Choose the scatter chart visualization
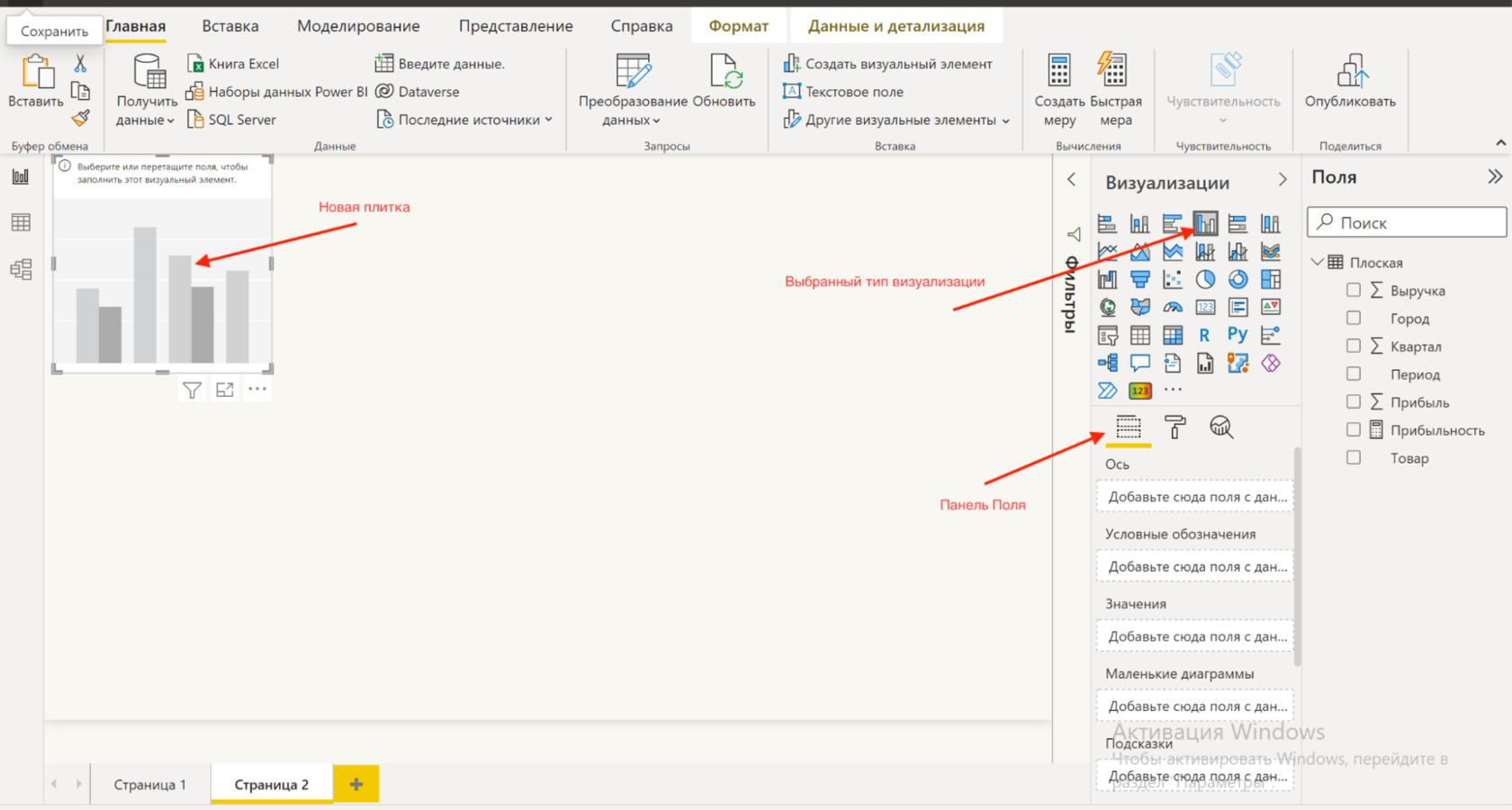1512x810 pixels. (x=1172, y=279)
